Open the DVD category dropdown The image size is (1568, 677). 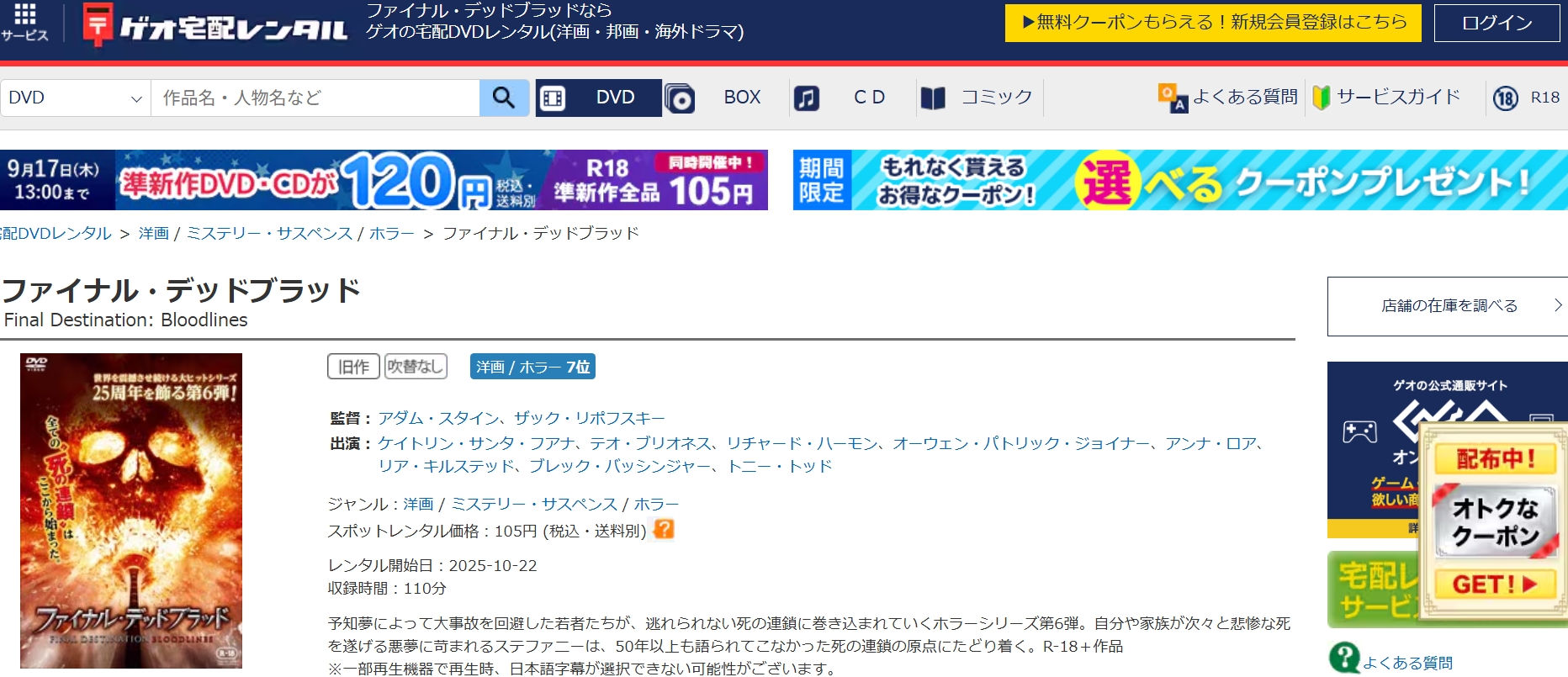click(76, 98)
